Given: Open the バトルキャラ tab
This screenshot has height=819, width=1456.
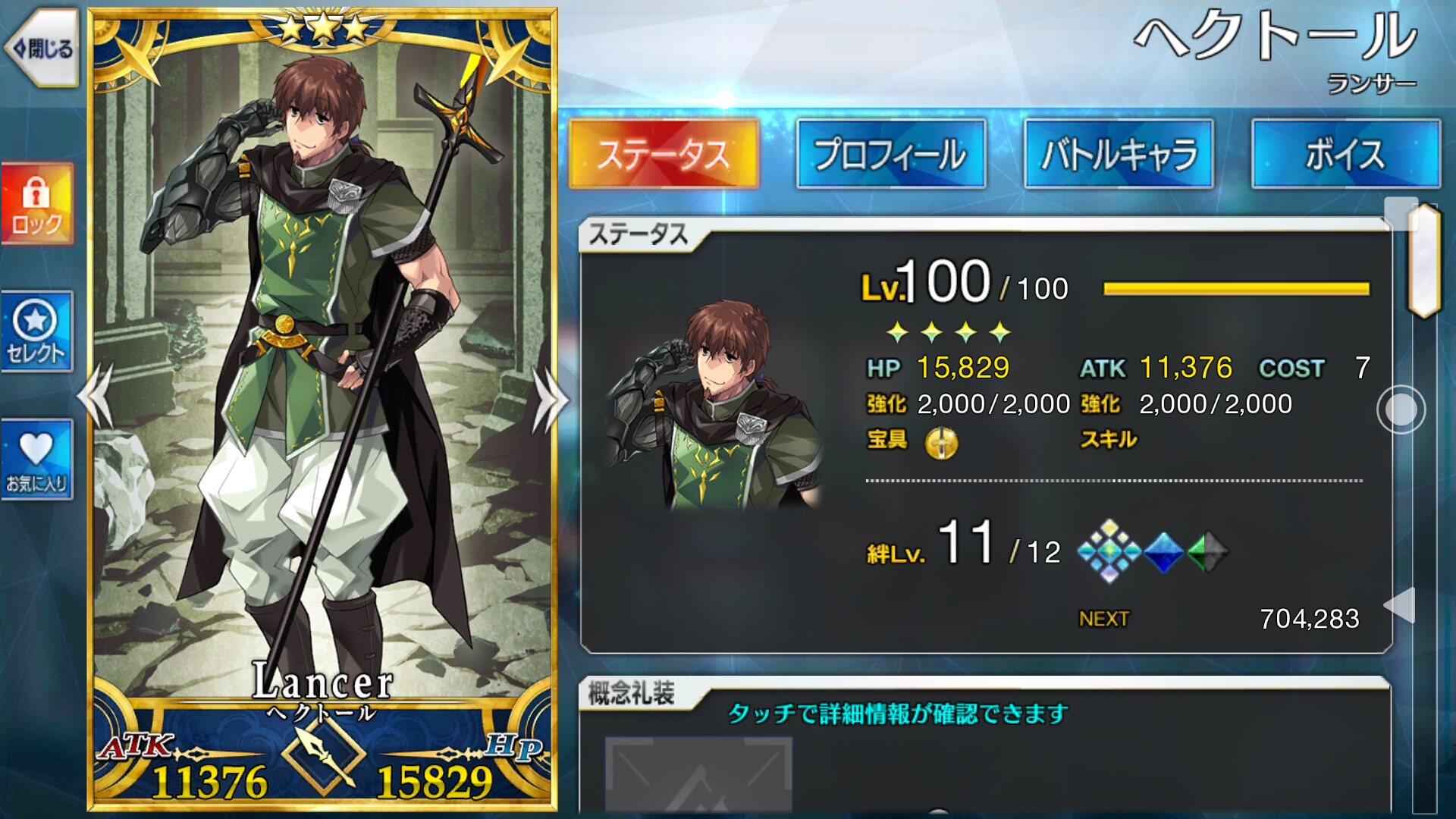Looking at the screenshot, I should [1119, 154].
